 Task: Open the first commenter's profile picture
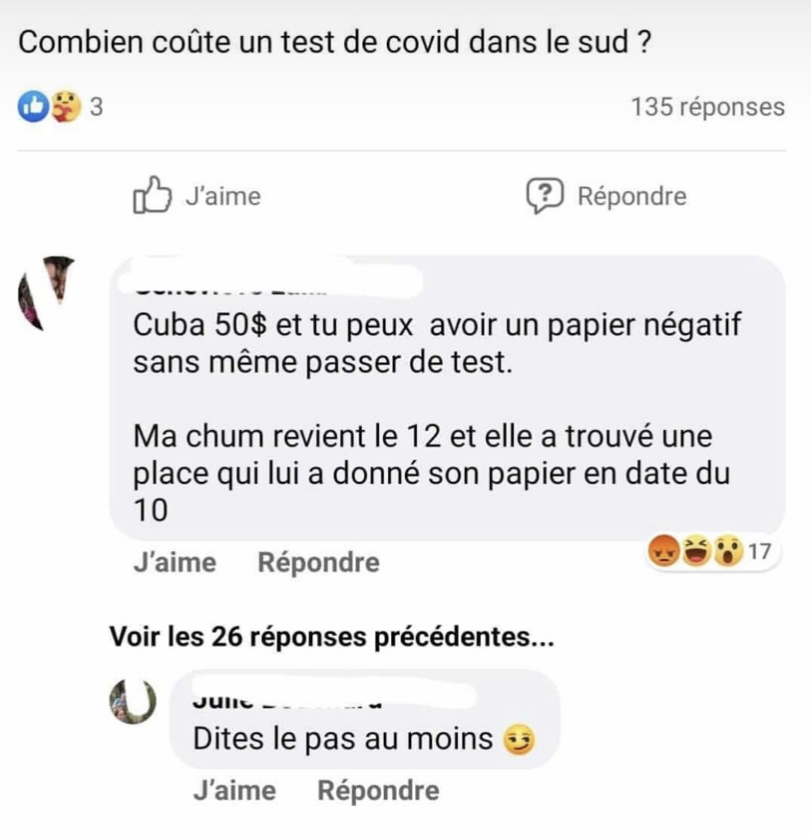46,293
